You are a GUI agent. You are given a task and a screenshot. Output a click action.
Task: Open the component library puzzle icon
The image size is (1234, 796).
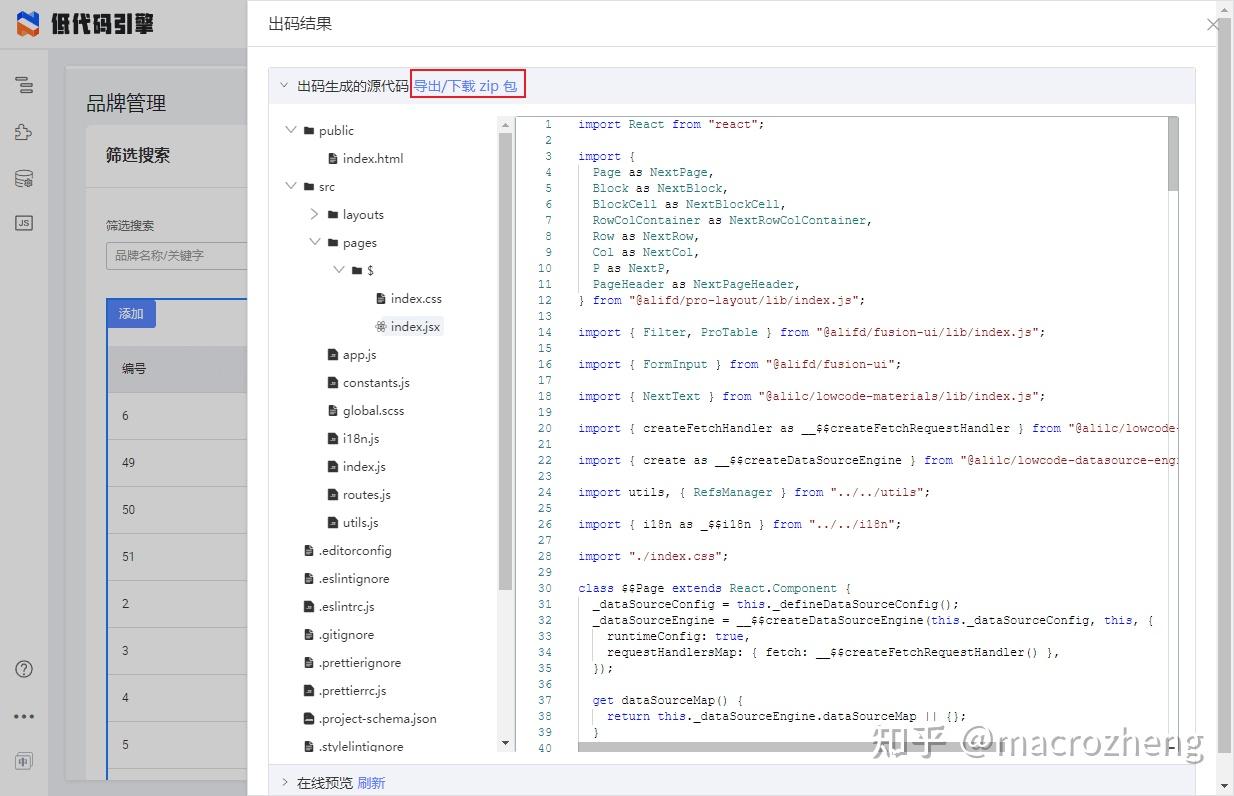(24, 132)
